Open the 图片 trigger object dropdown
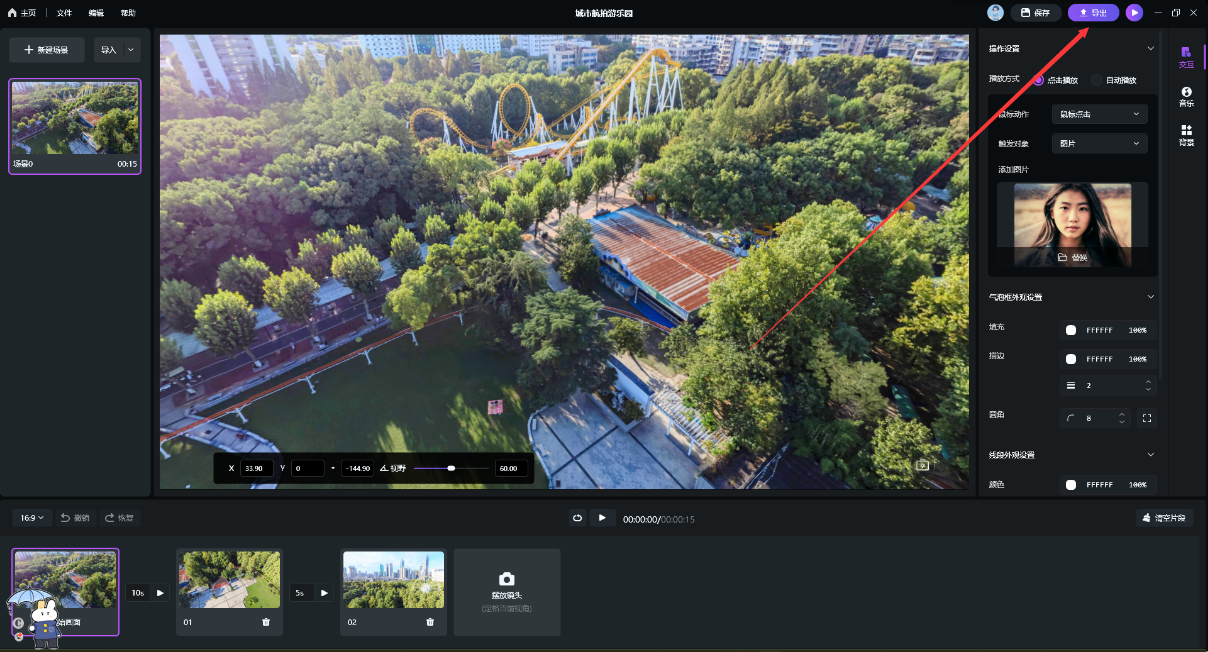 (x=1099, y=144)
